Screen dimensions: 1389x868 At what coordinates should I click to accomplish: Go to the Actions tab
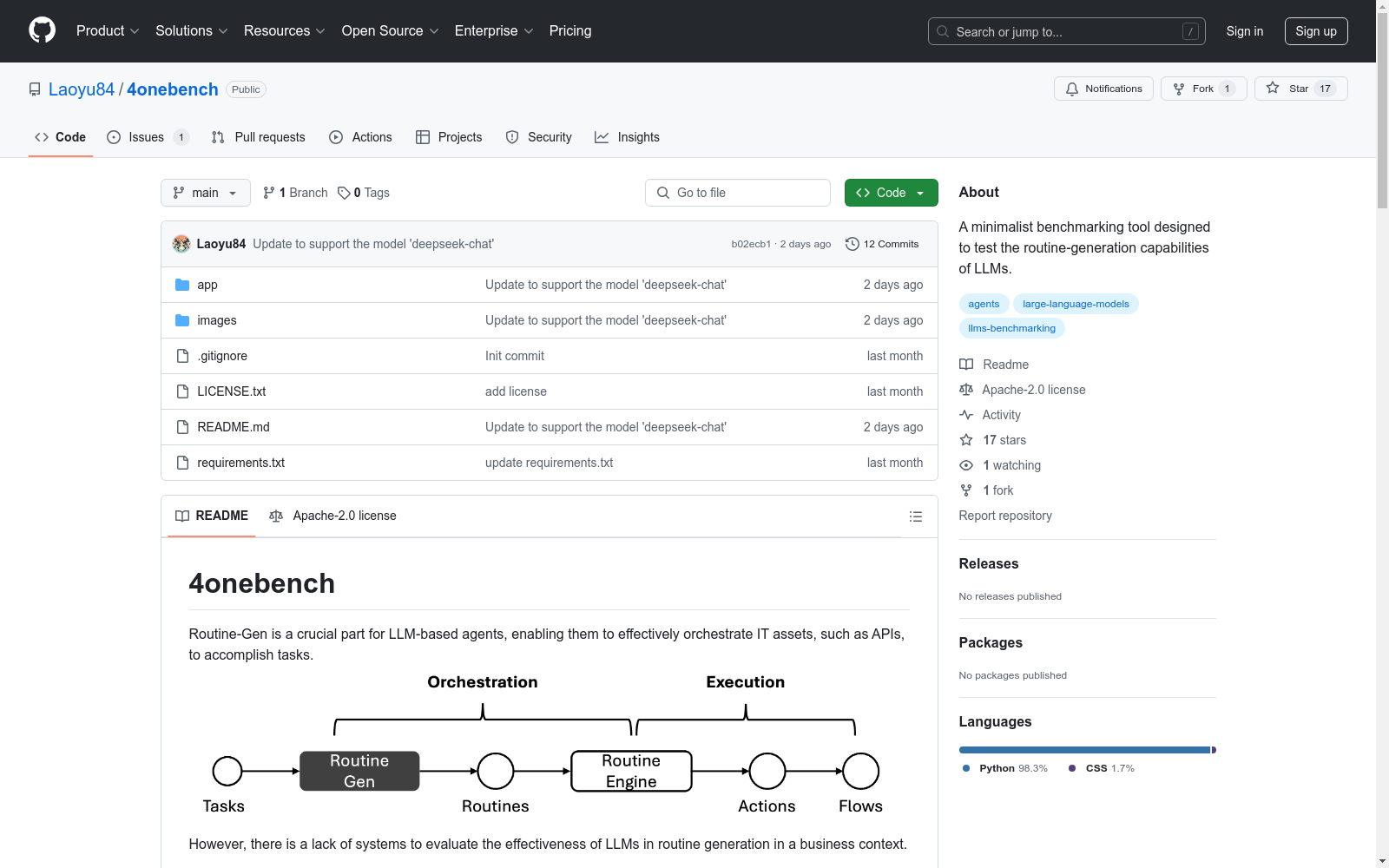point(361,137)
